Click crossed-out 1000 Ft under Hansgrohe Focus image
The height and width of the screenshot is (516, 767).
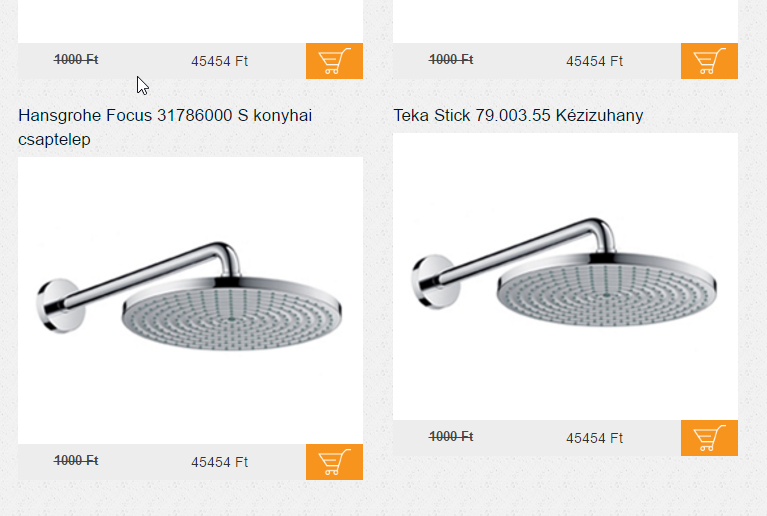pos(76,460)
